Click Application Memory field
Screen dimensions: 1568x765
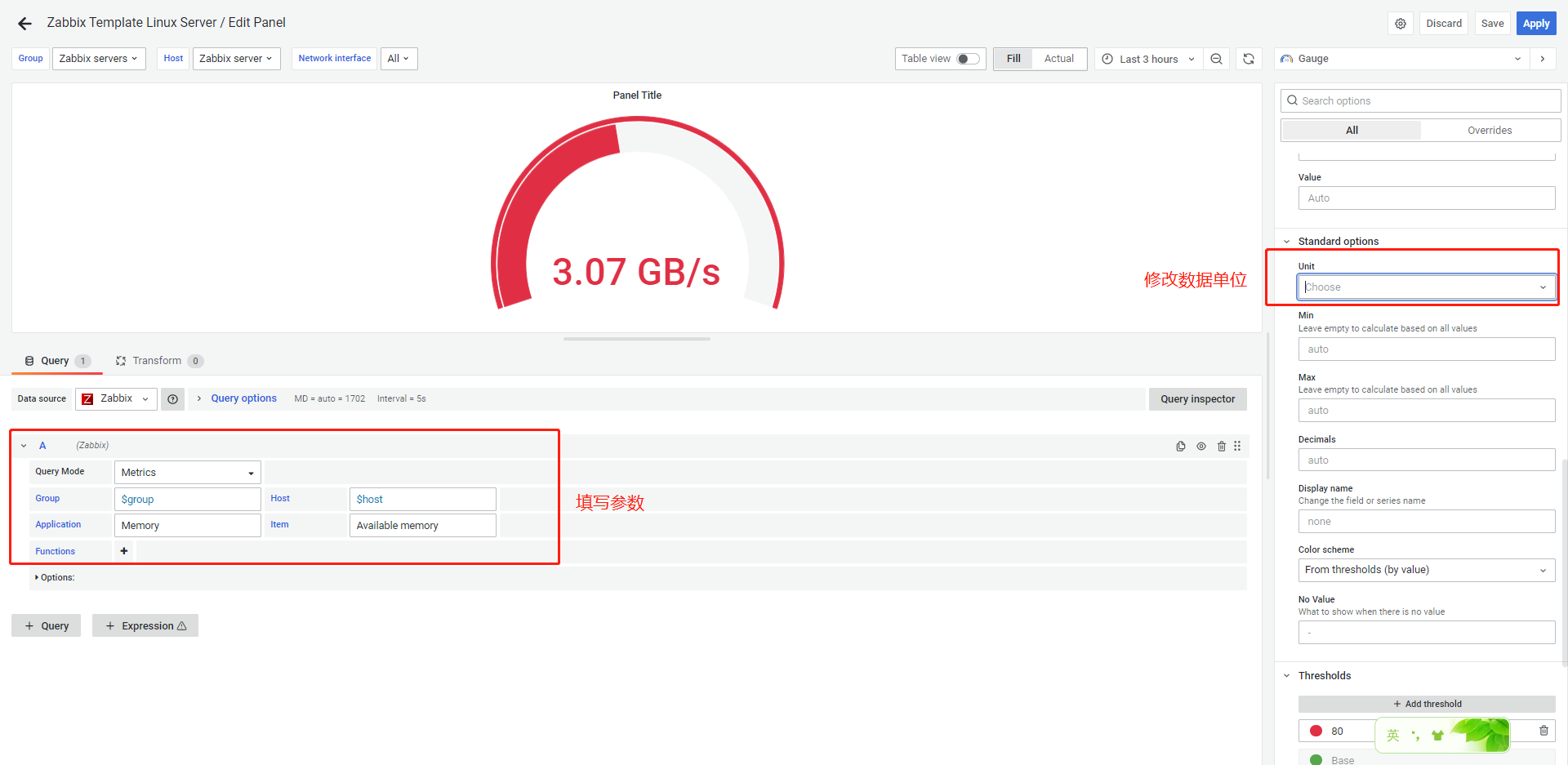click(187, 525)
